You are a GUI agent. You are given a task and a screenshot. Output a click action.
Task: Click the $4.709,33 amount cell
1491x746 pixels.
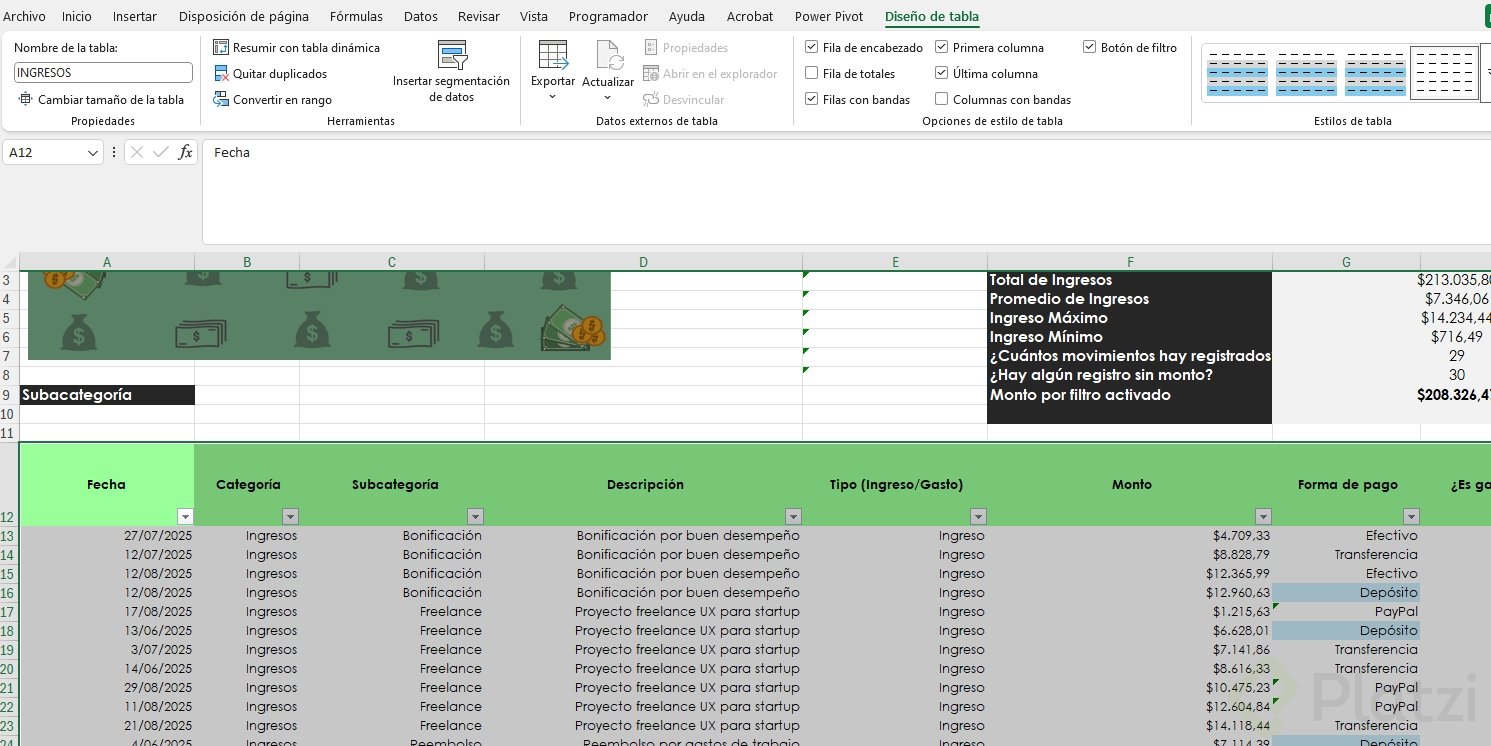click(1129, 535)
